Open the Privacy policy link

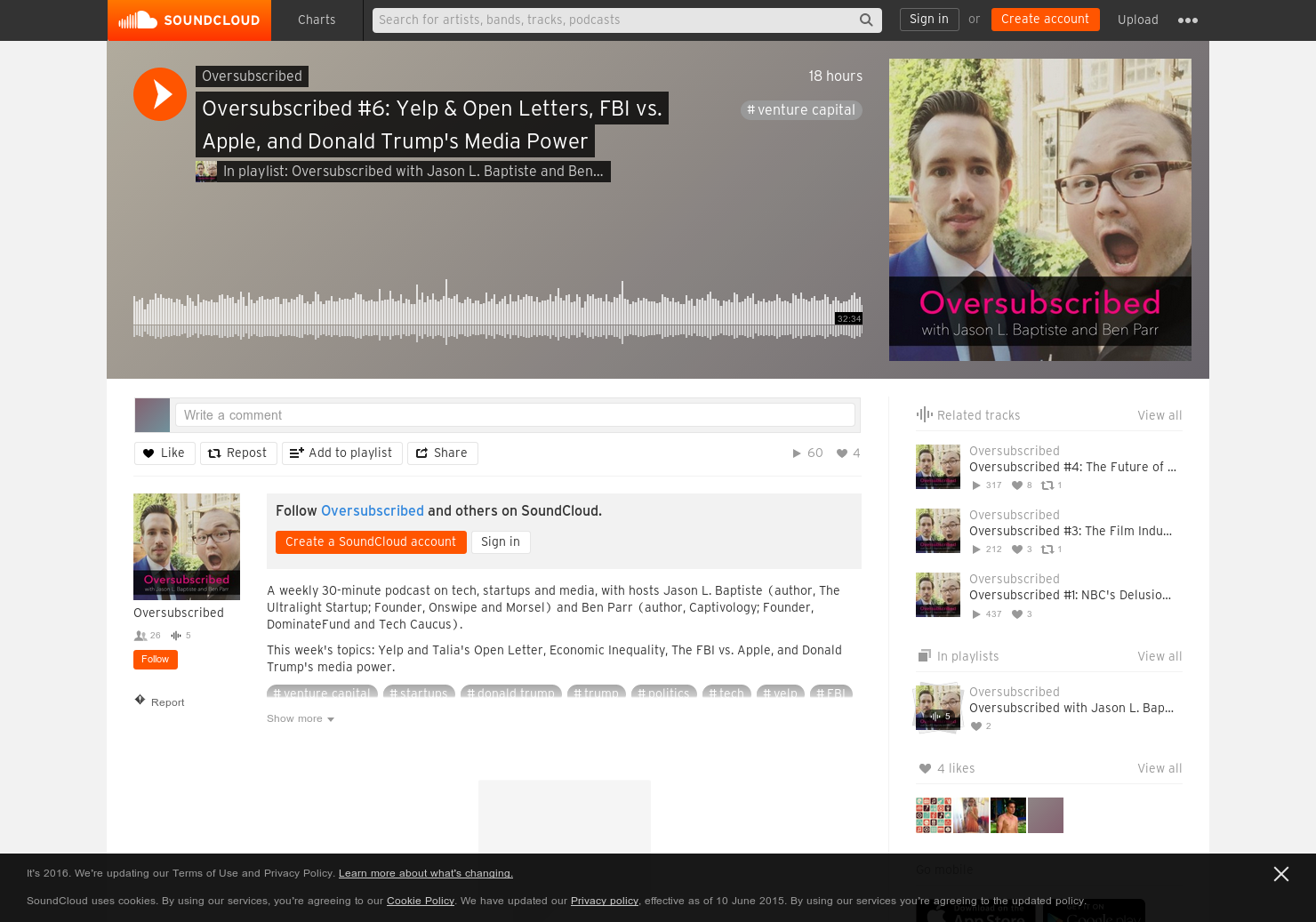[x=605, y=901]
